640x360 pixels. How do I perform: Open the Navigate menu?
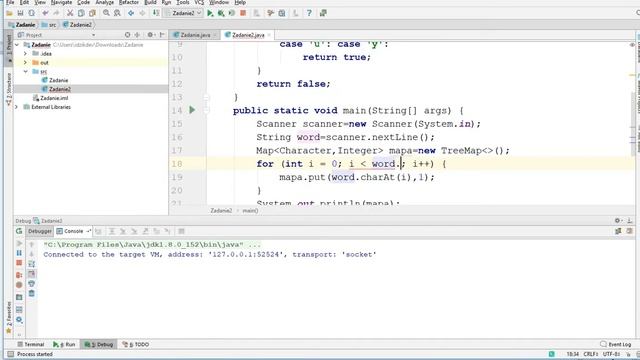click(x=61, y=2)
